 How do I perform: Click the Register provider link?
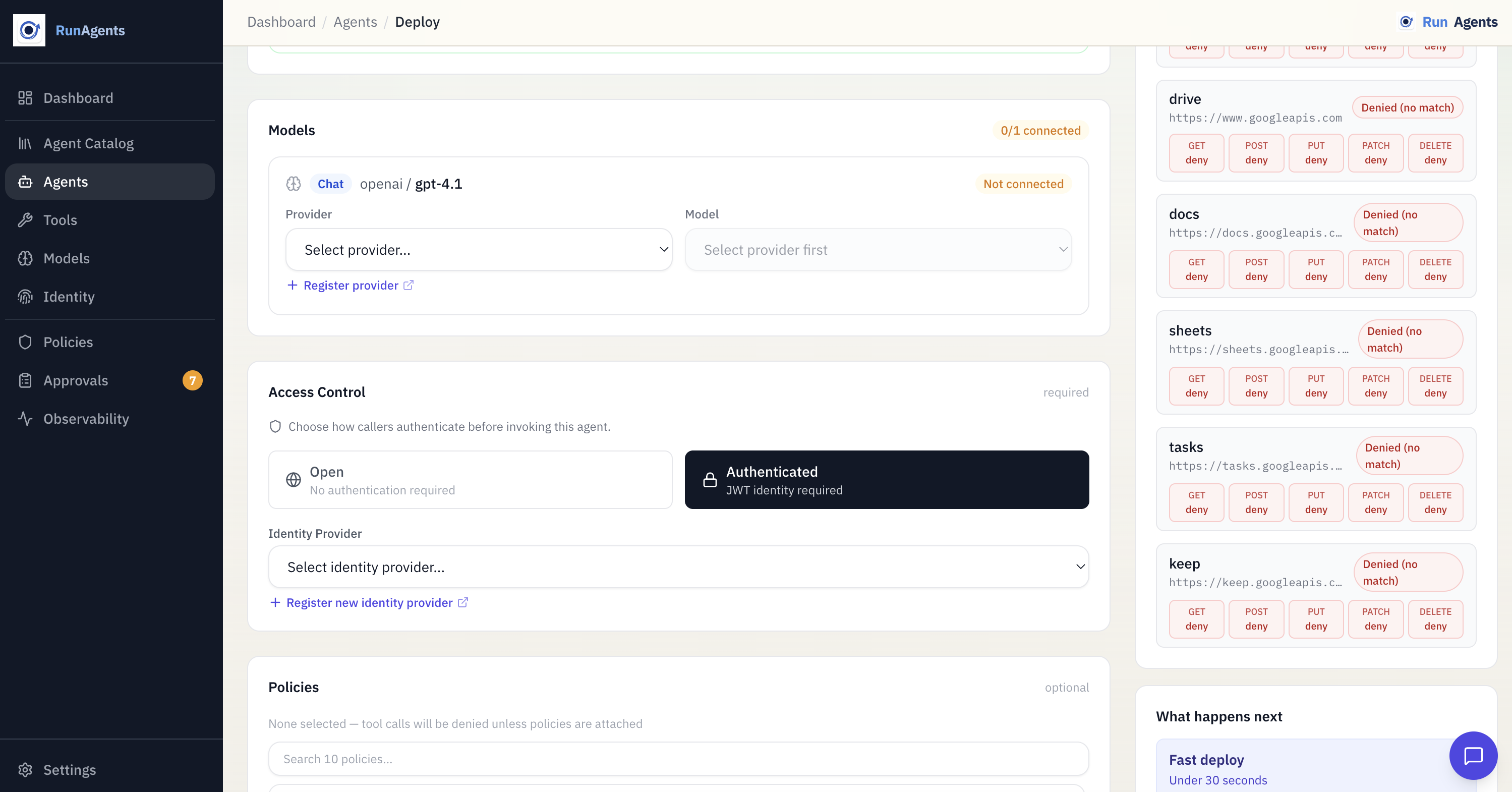(x=351, y=286)
